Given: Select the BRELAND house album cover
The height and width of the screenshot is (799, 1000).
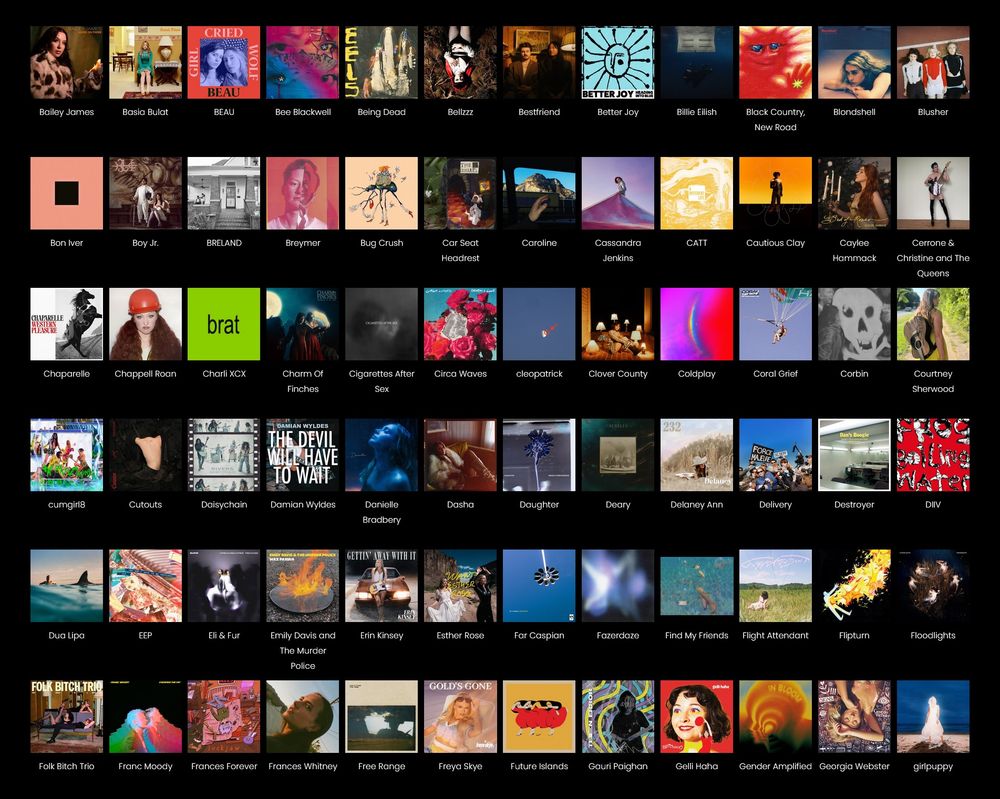Looking at the screenshot, I should point(224,193).
